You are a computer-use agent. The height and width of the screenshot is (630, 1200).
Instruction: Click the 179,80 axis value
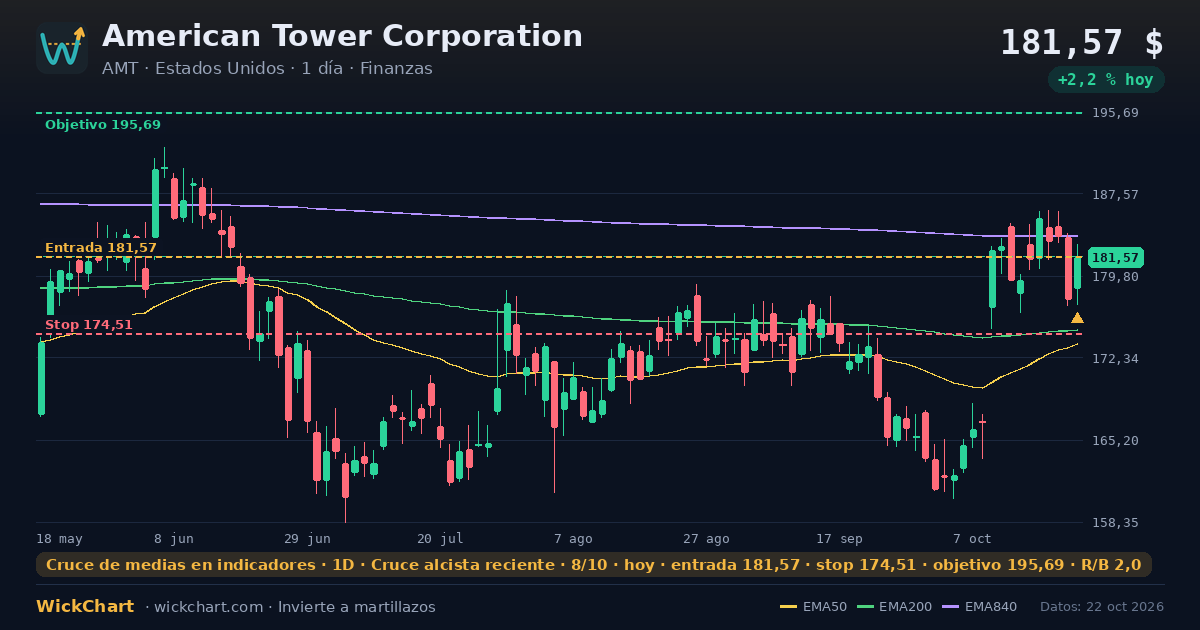click(x=1115, y=277)
